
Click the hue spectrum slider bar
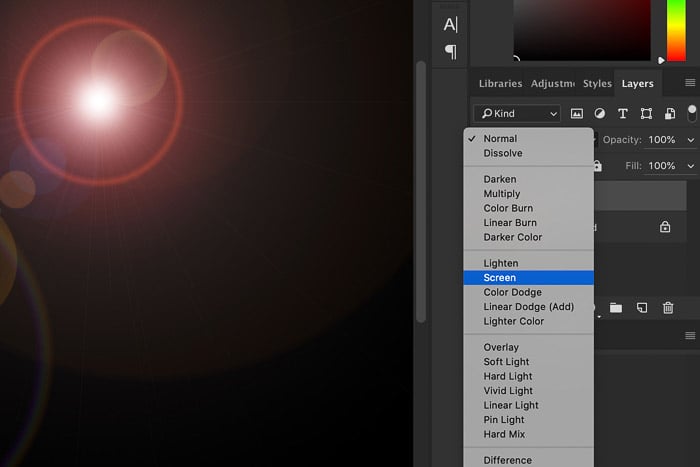pos(676,30)
